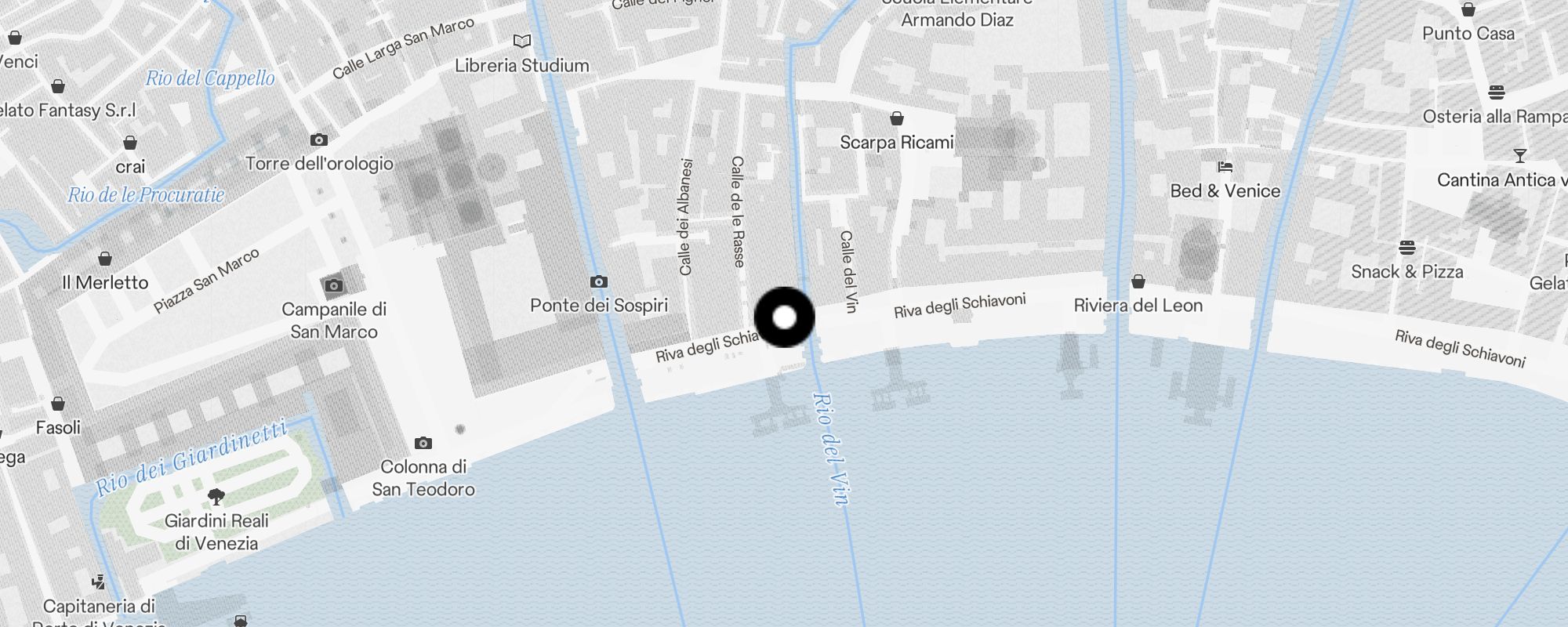Click the camera icon at Torre dell'orologio

[x=319, y=140]
